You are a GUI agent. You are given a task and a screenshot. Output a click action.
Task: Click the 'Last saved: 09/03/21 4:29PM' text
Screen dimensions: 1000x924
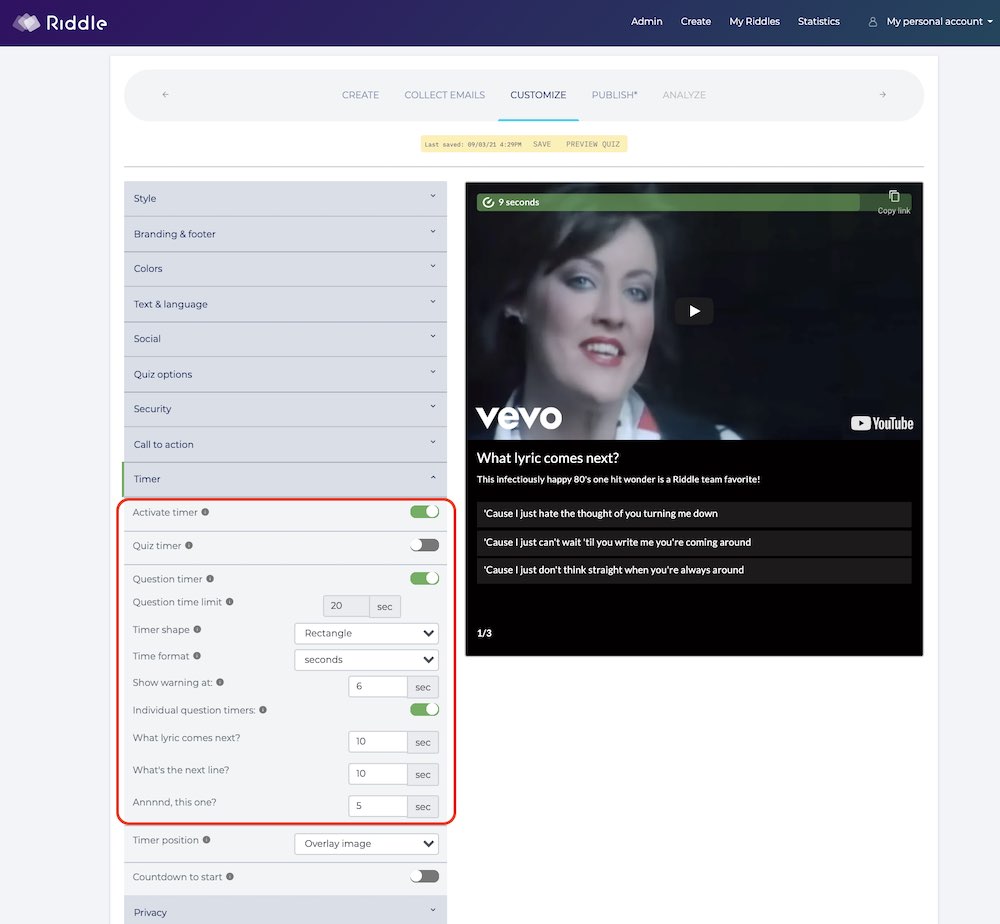tap(473, 145)
